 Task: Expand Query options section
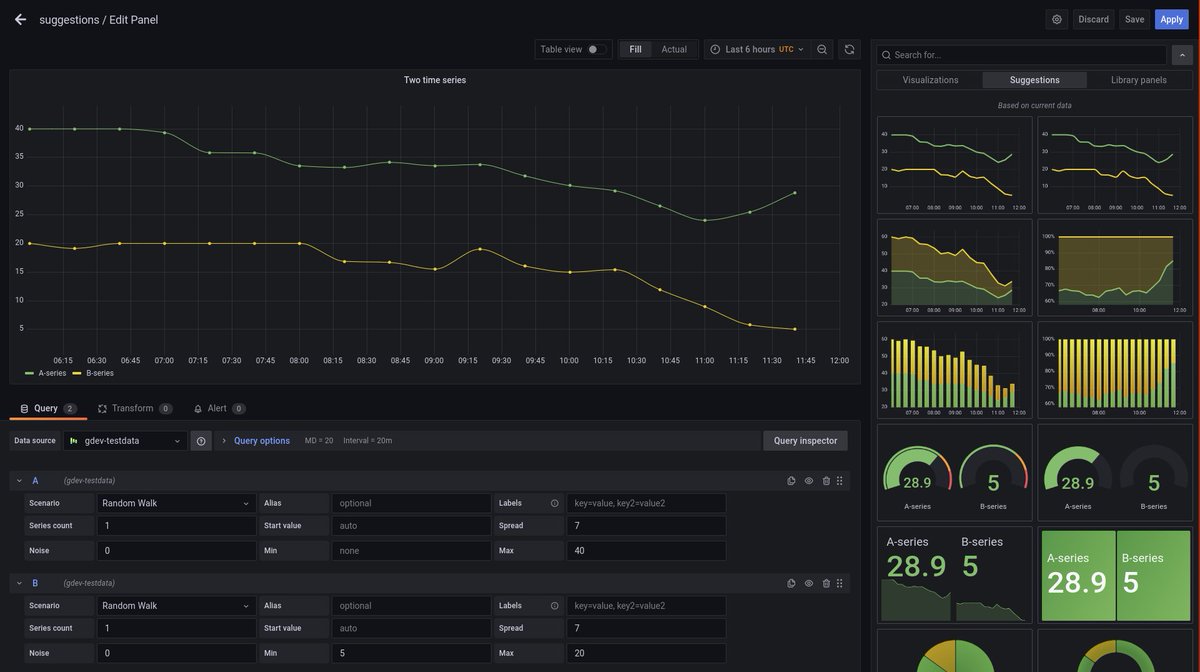tap(262, 441)
